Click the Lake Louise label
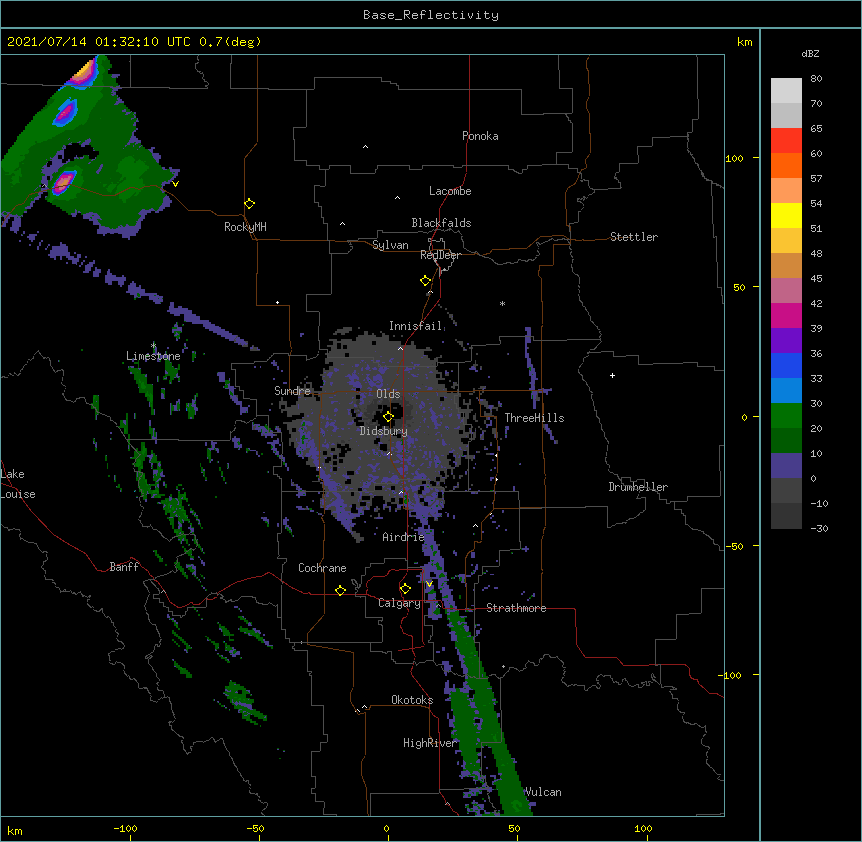This screenshot has height=842, width=862. click(18, 484)
